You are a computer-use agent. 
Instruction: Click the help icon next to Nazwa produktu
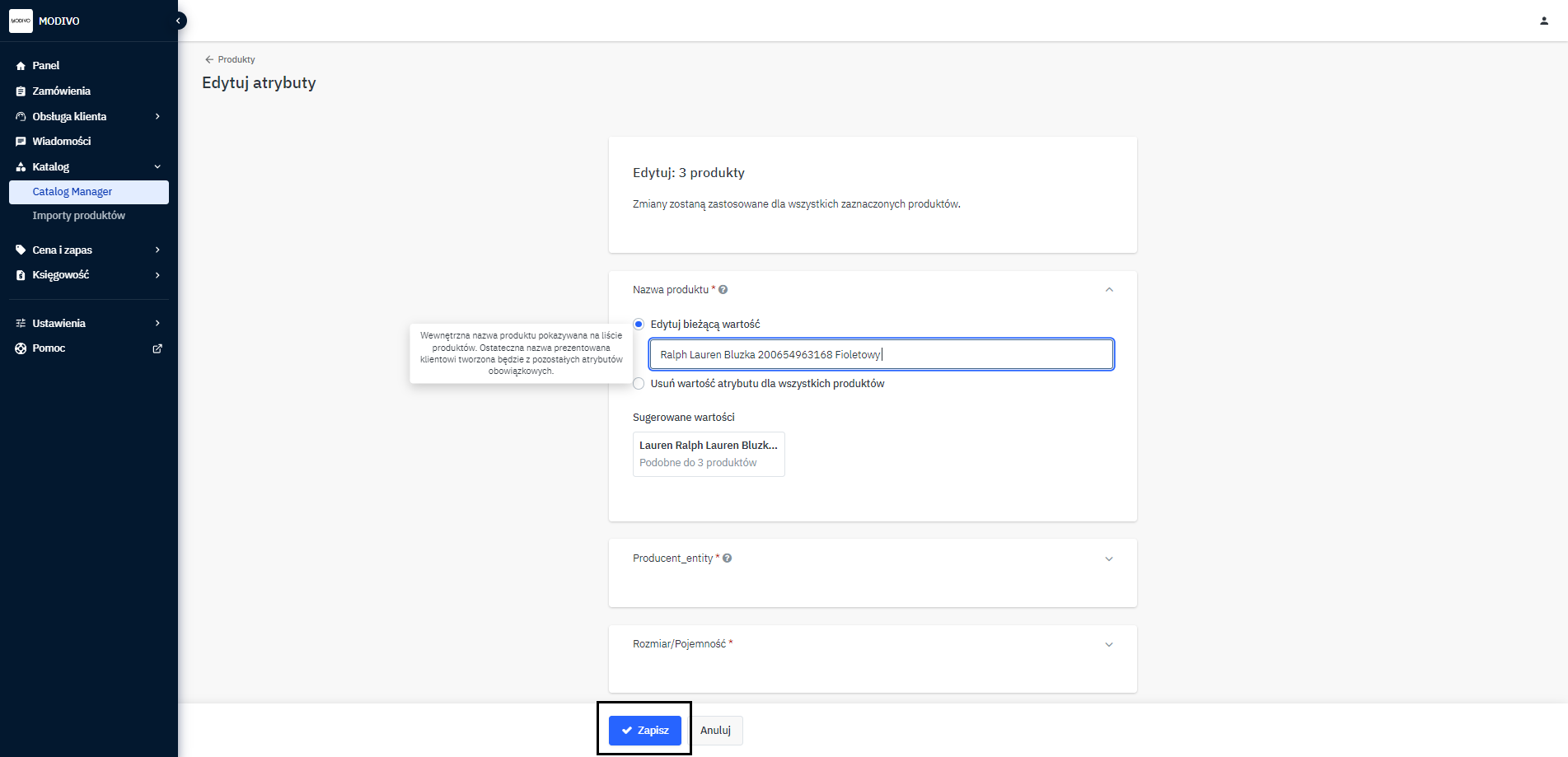point(723,290)
